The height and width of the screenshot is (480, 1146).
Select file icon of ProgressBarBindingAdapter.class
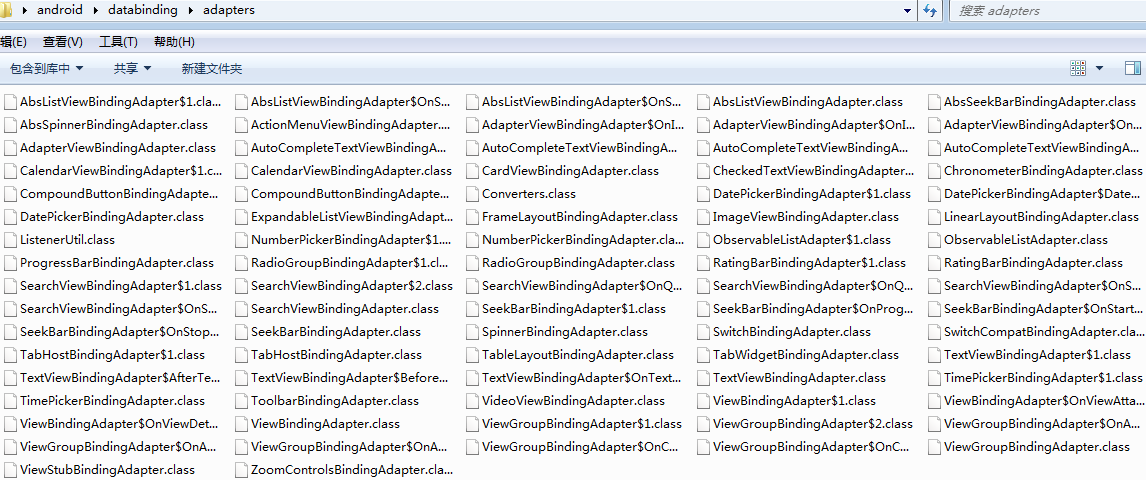(10, 262)
